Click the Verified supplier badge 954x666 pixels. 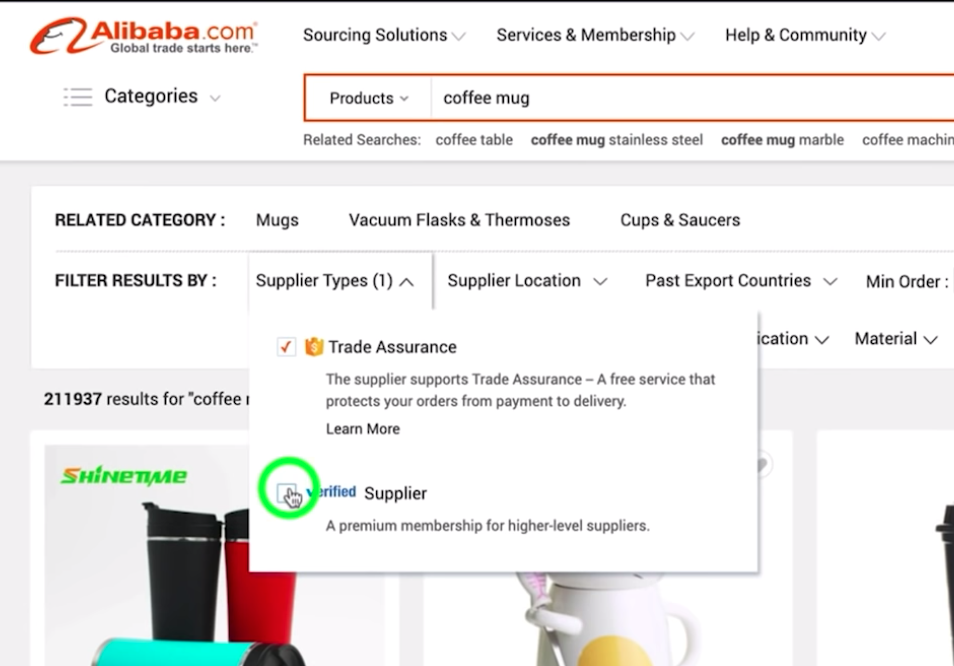(332, 491)
